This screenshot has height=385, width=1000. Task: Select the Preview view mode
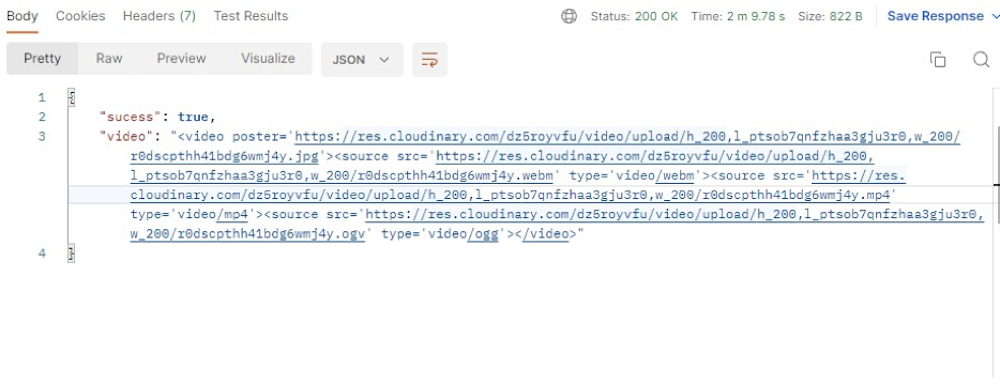click(x=182, y=59)
